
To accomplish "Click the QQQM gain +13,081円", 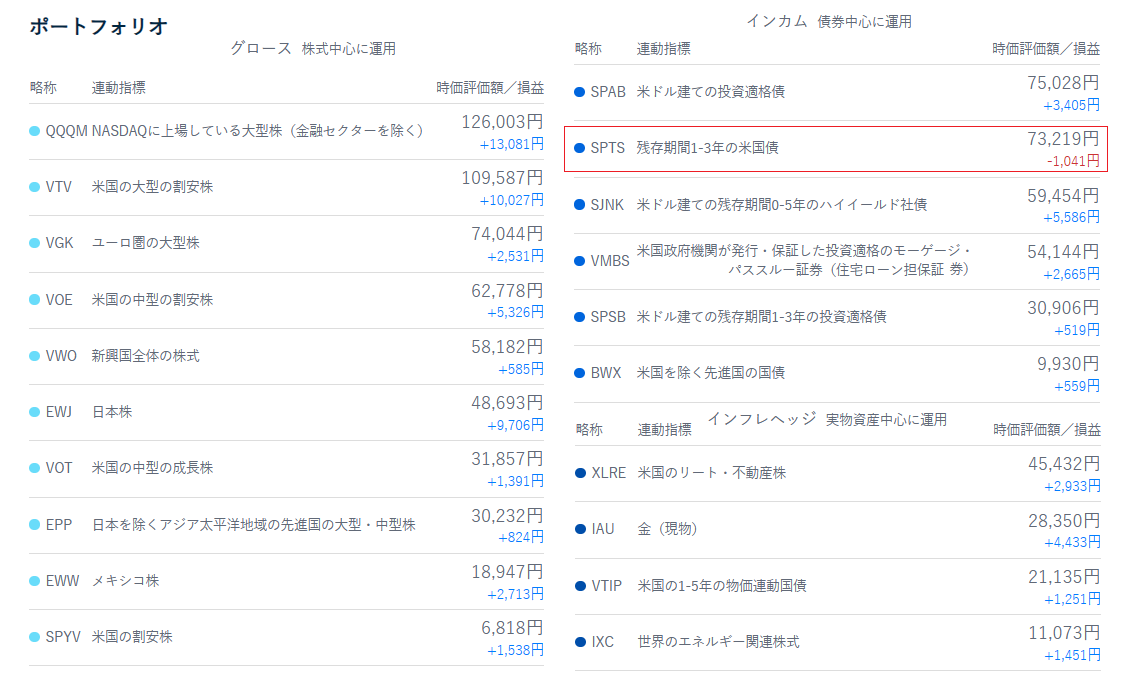I will pos(512,144).
